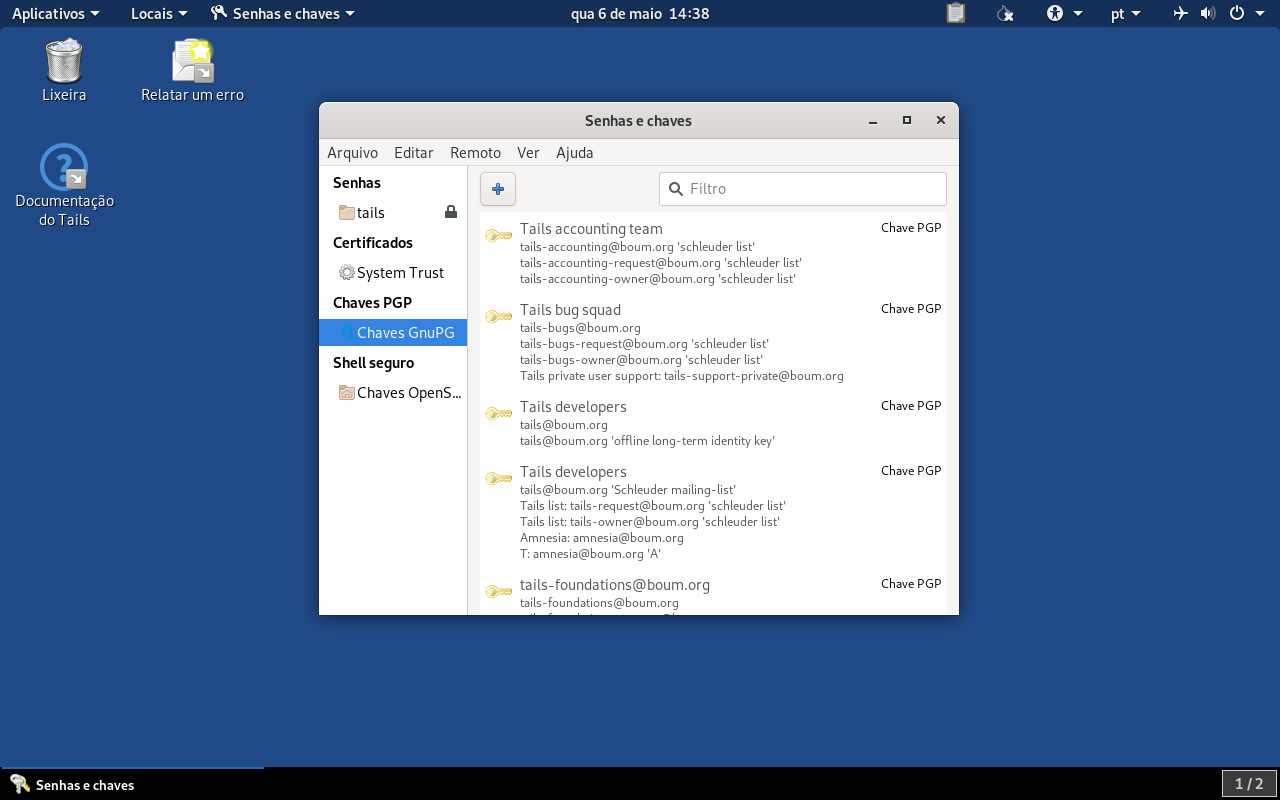Click the Senhas e chaves taskbar button

click(132, 784)
